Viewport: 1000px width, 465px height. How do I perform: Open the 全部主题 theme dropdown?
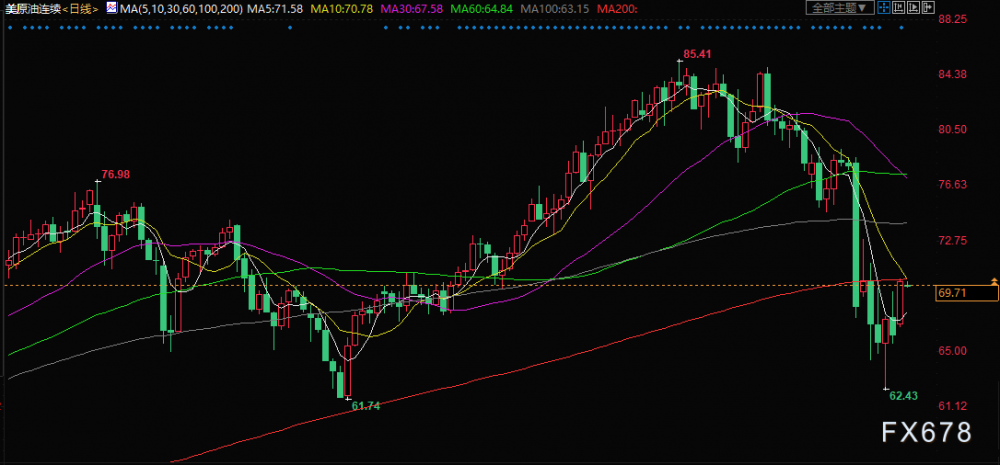coord(840,8)
